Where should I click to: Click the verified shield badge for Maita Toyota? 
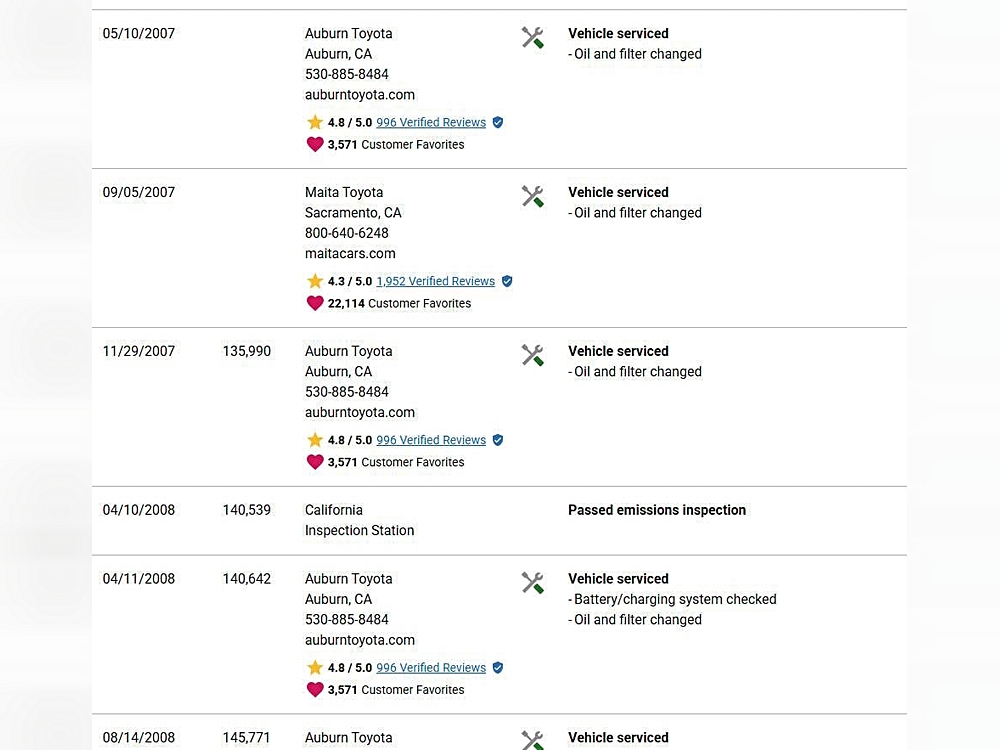pyautogui.click(x=507, y=282)
